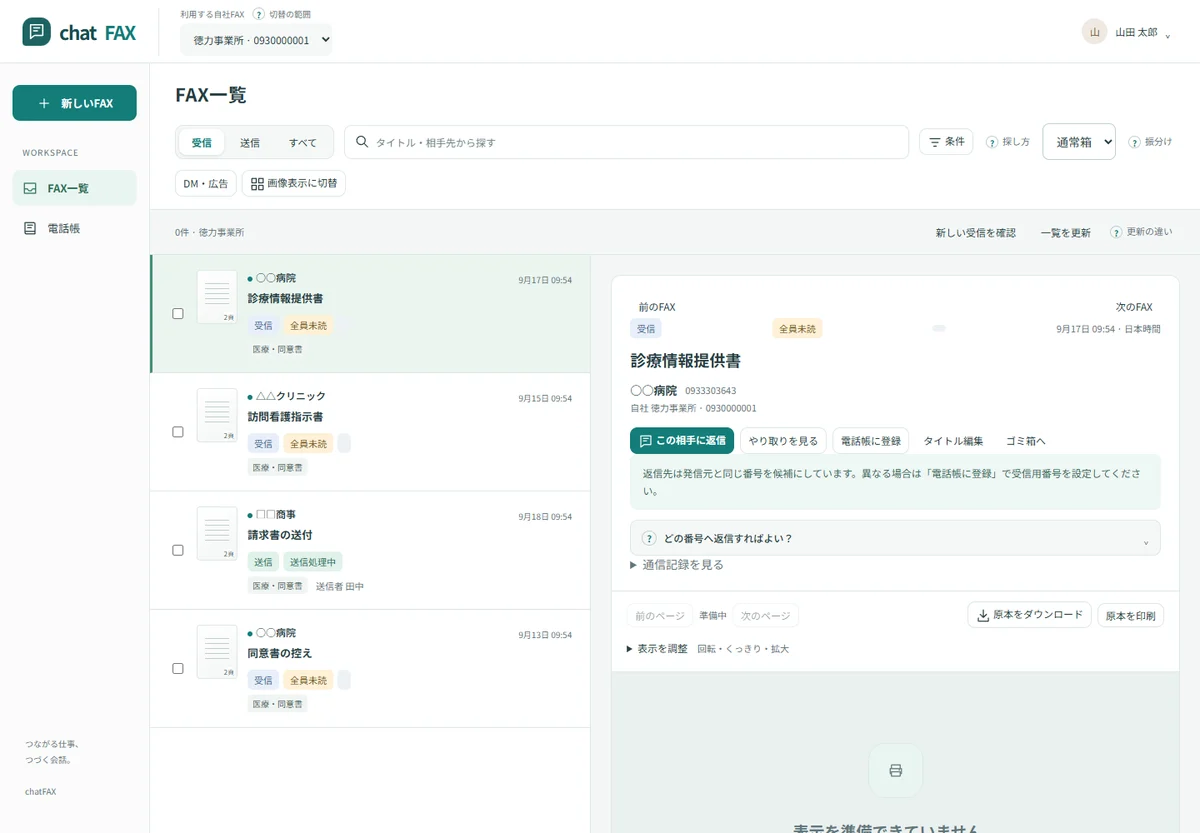Viewport: 1200px width, 833px height.
Task: Open the 振分け help question icon
Action: [x=1134, y=142]
